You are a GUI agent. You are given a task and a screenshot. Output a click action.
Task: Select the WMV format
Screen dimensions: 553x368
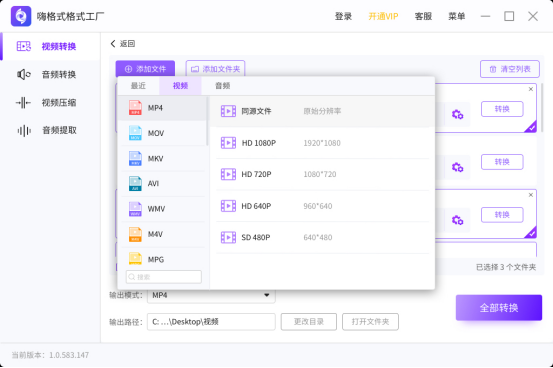tap(162, 209)
